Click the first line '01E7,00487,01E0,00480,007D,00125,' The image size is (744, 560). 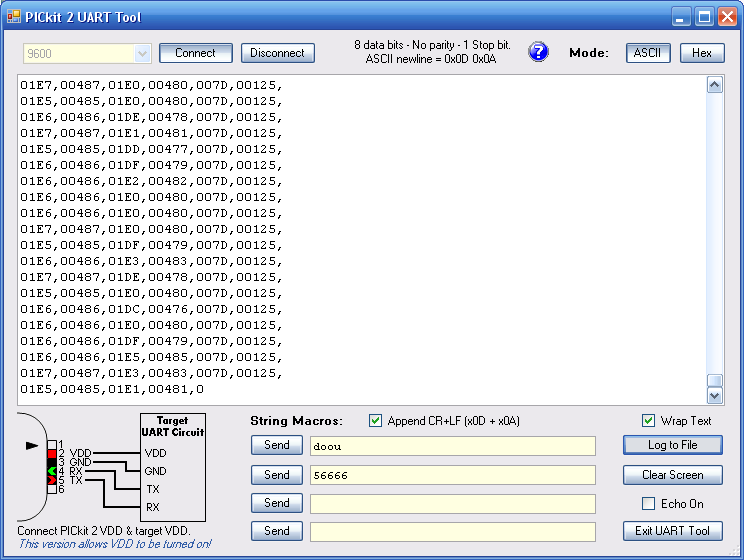[x=151, y=85]
